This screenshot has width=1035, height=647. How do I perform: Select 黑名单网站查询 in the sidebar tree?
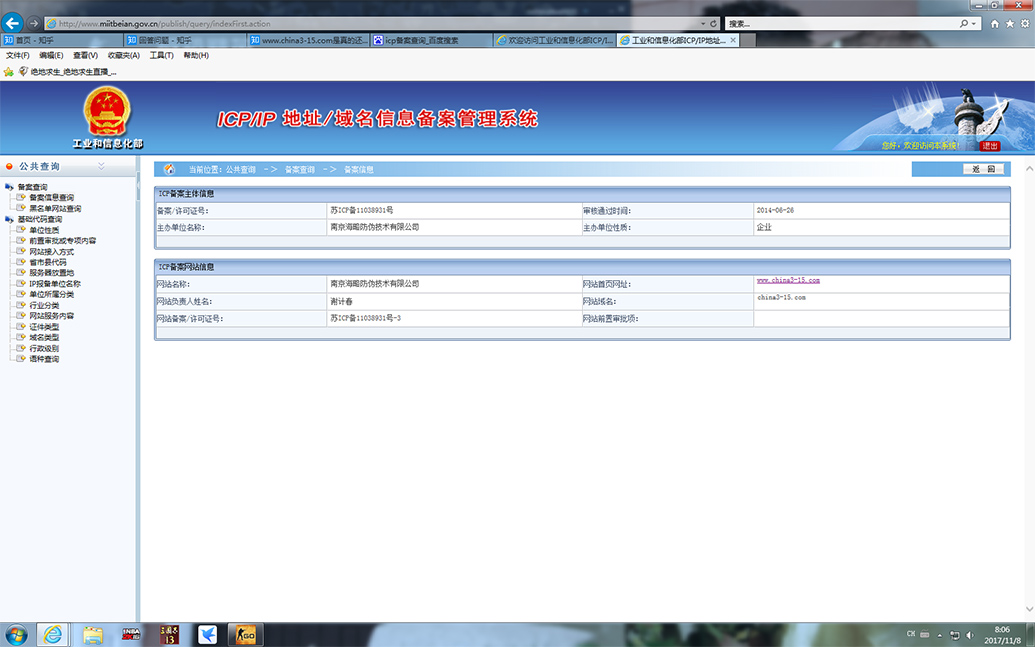[55, 209]
